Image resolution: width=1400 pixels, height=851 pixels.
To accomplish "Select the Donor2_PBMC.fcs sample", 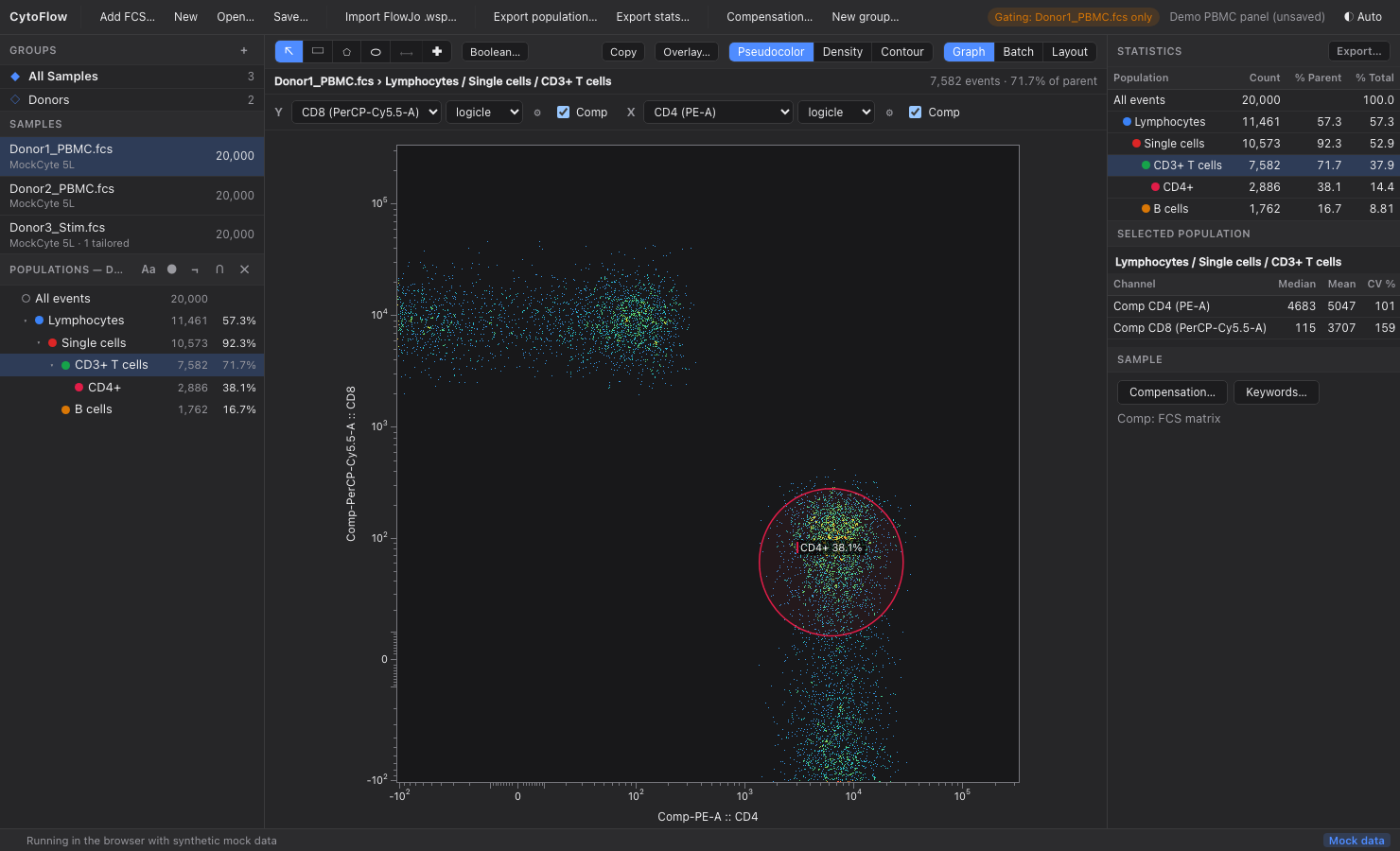I will point(131,196).
